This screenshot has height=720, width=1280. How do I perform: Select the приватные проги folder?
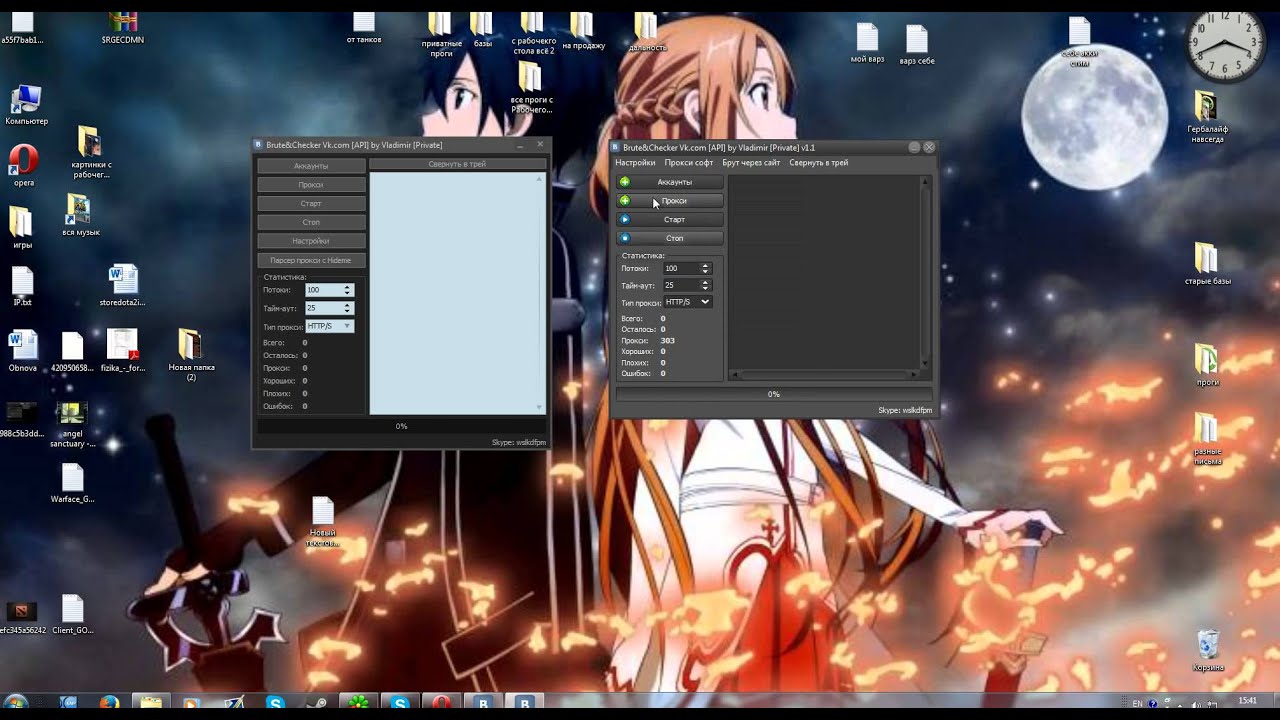pyautogui.click(x=441, y=35)
